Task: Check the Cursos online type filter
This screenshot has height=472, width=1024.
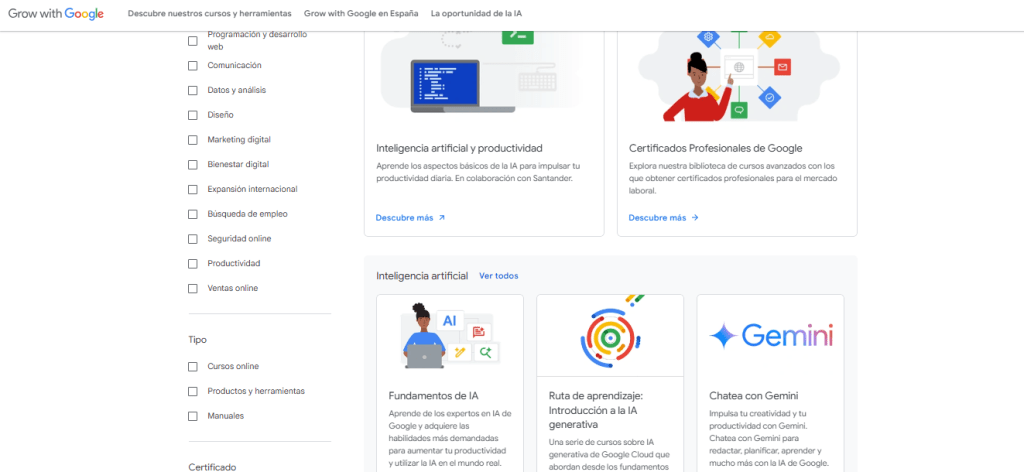Action: pos(193,366)
